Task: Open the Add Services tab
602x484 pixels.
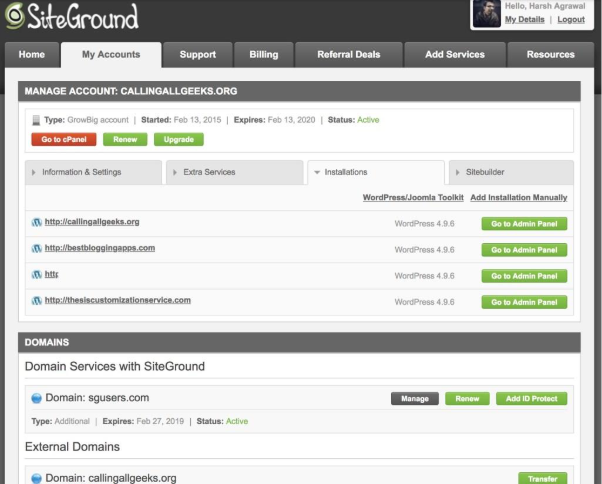Action: [455, 55]
